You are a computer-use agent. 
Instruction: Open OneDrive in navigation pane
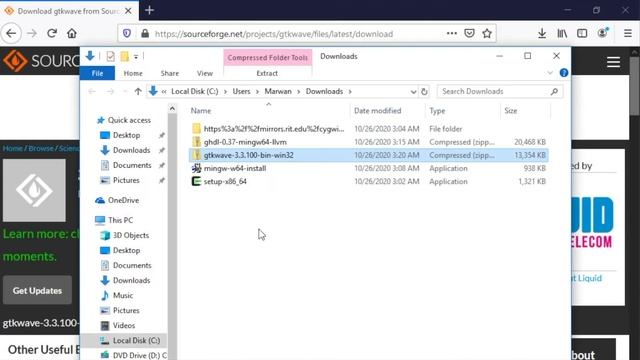pos(123,200)
